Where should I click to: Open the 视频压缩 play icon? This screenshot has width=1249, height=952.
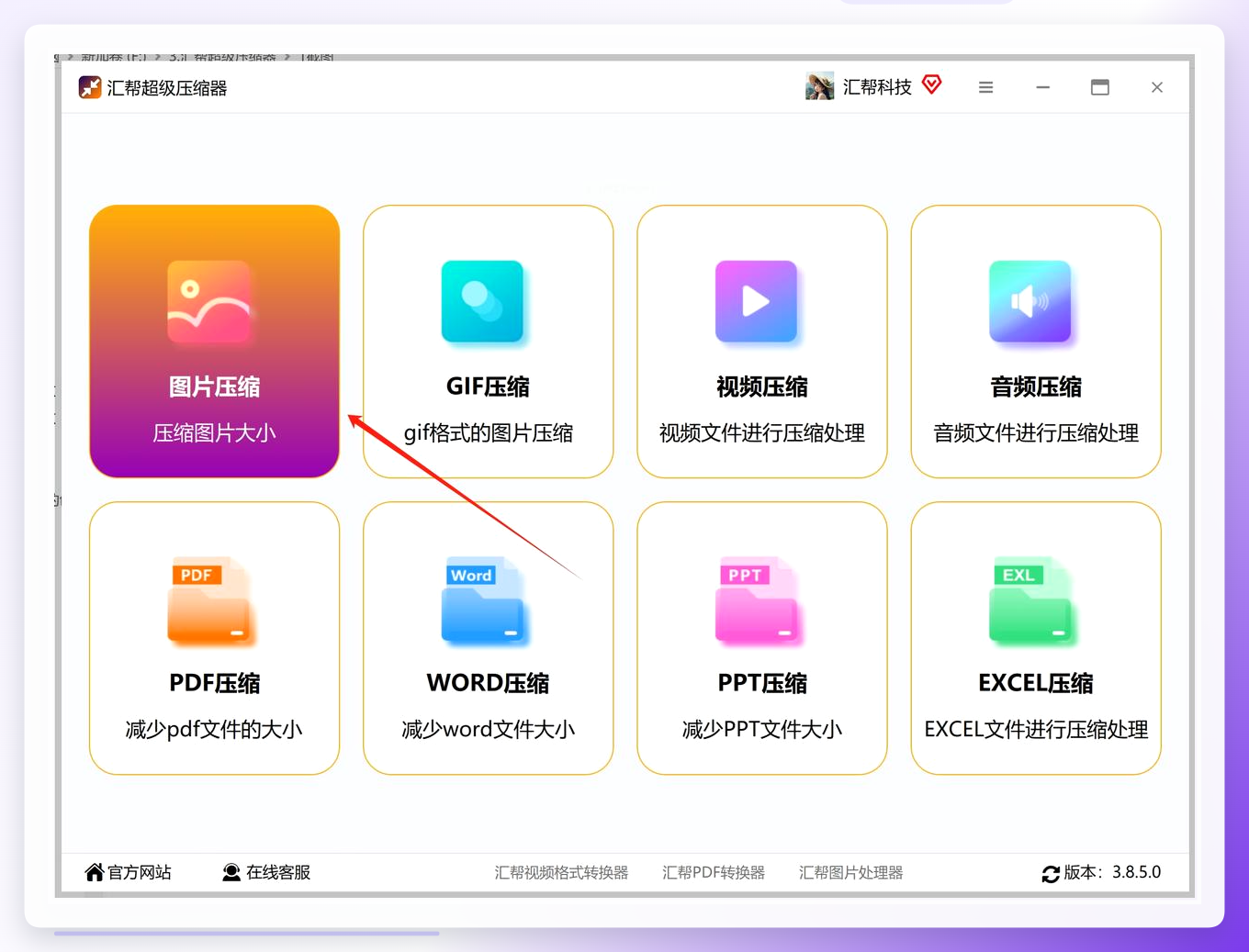(x=757, y=302)
